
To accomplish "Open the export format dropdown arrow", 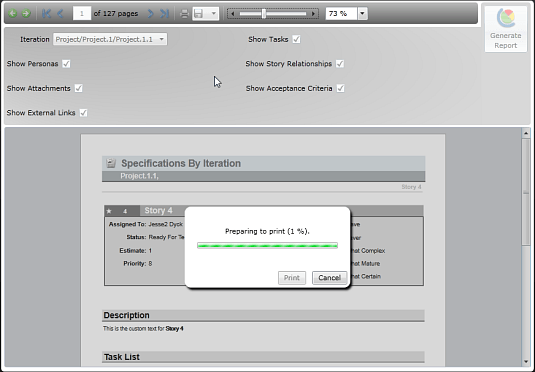I will click(214, 14).
